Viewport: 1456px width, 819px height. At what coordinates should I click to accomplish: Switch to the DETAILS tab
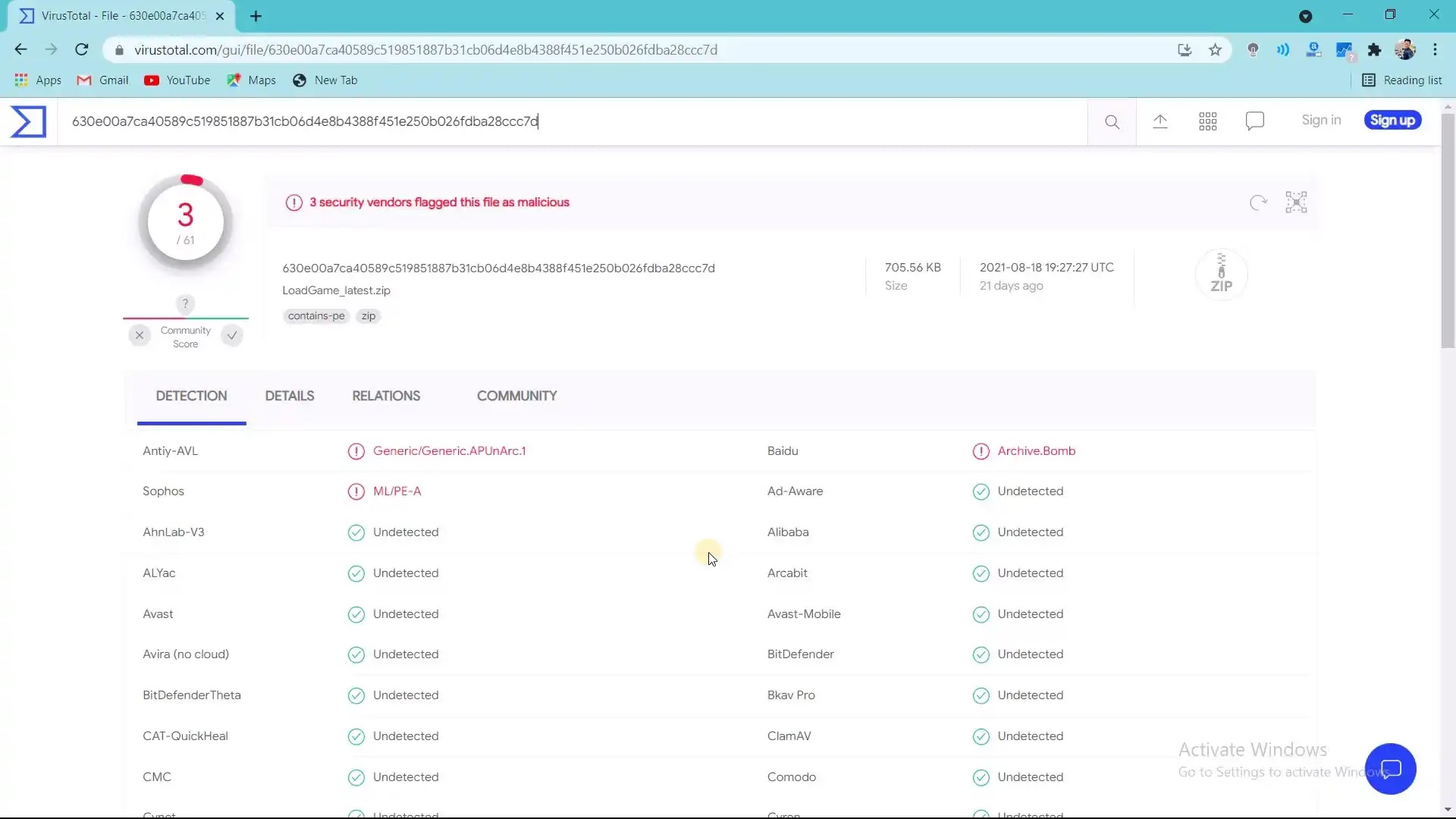[x=289, y=396]
